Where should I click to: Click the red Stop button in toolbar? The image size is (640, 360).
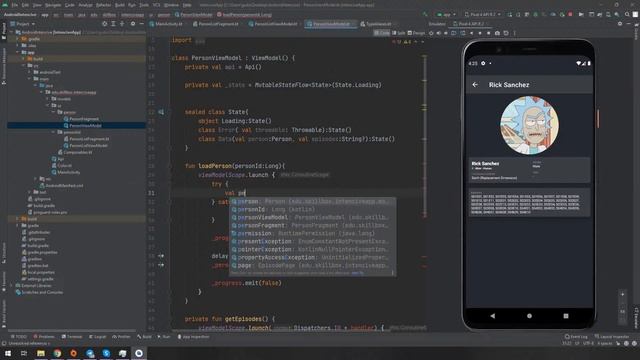(x=570, y=14)
